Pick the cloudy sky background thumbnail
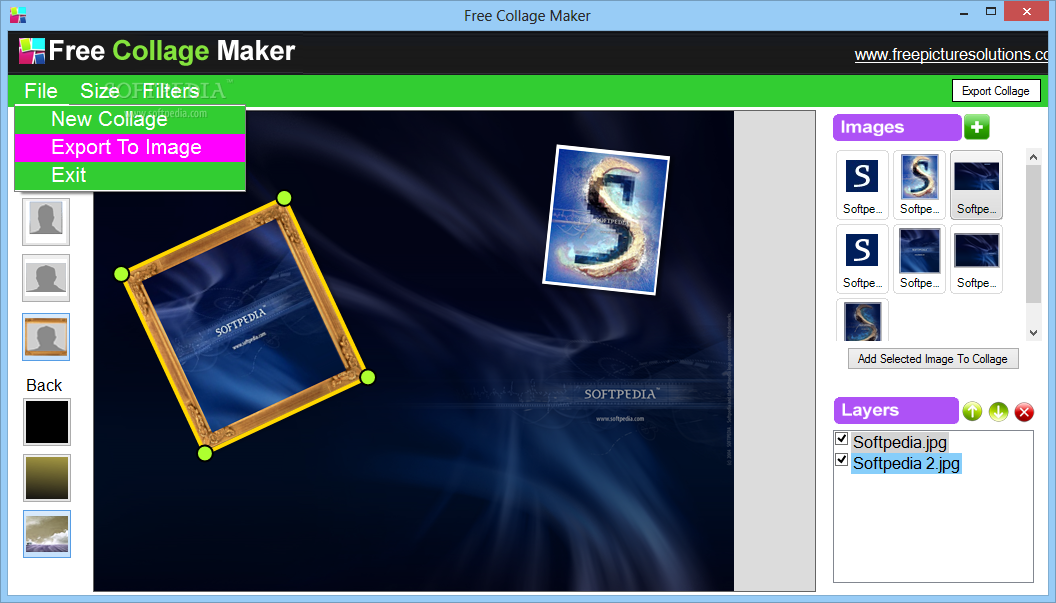 (x=46, y=534)
